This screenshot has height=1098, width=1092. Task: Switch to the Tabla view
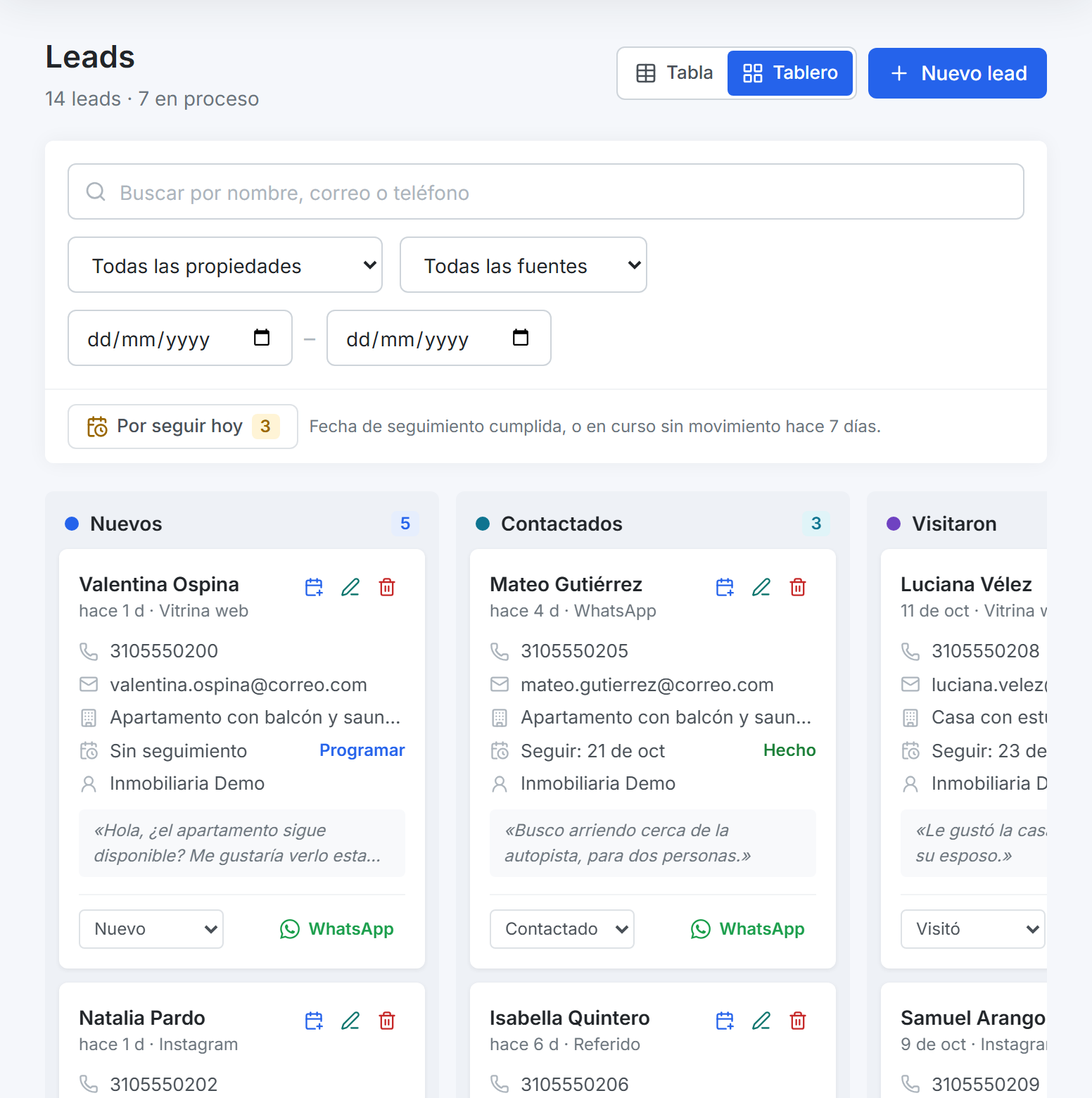tap(674, 73)
